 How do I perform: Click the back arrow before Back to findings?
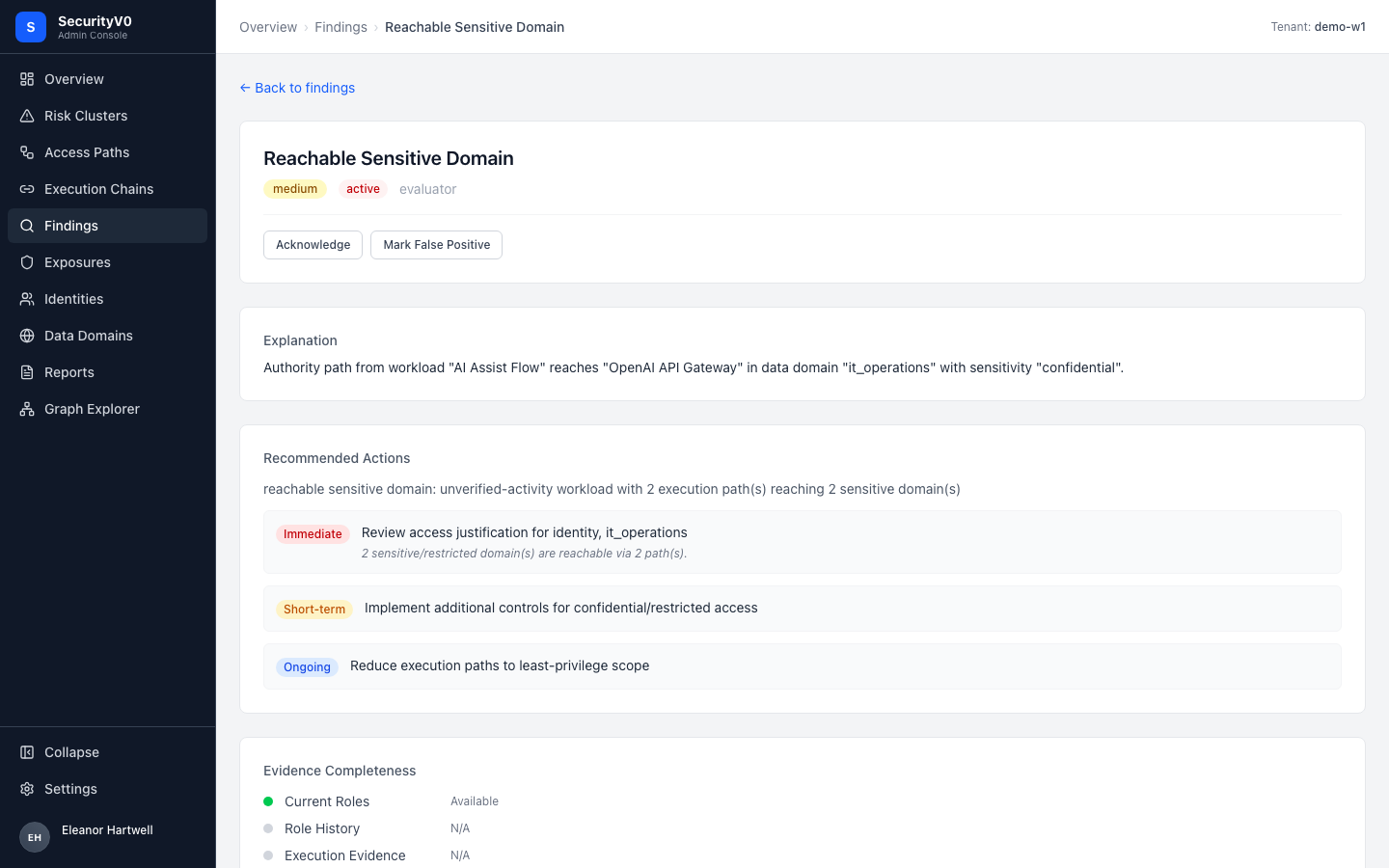click(245, 88)
